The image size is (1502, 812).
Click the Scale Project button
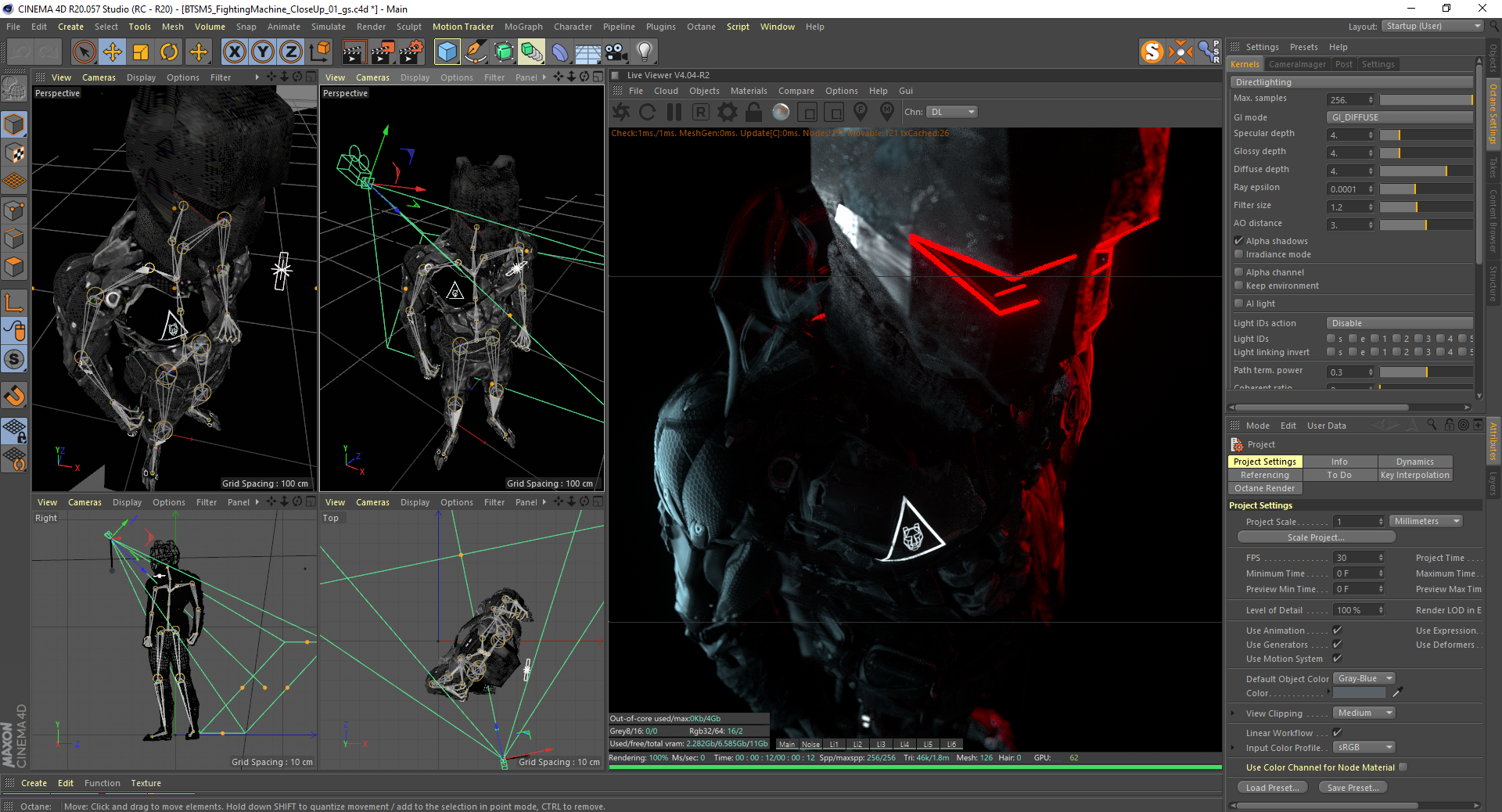click(1316, 537)
